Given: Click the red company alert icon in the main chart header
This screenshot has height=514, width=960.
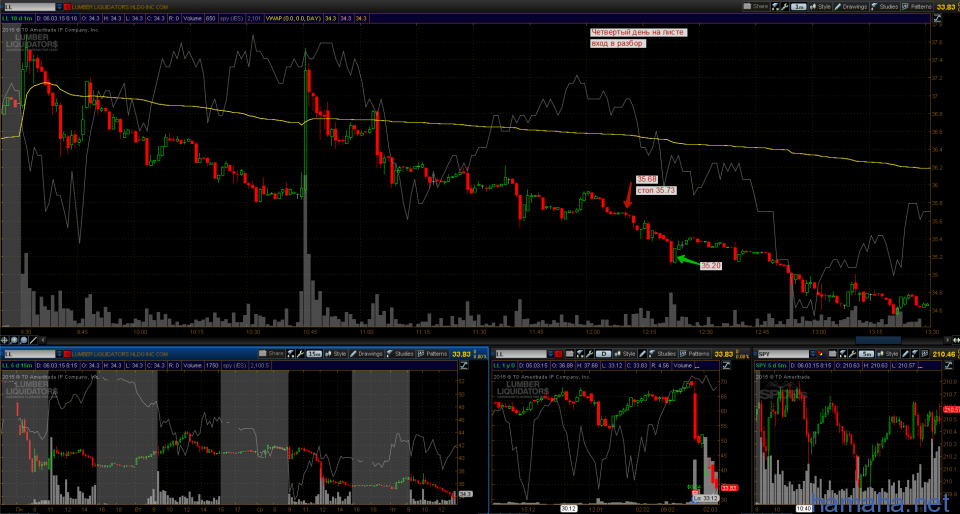Looking at the screenshot, I should coord(67,7).
